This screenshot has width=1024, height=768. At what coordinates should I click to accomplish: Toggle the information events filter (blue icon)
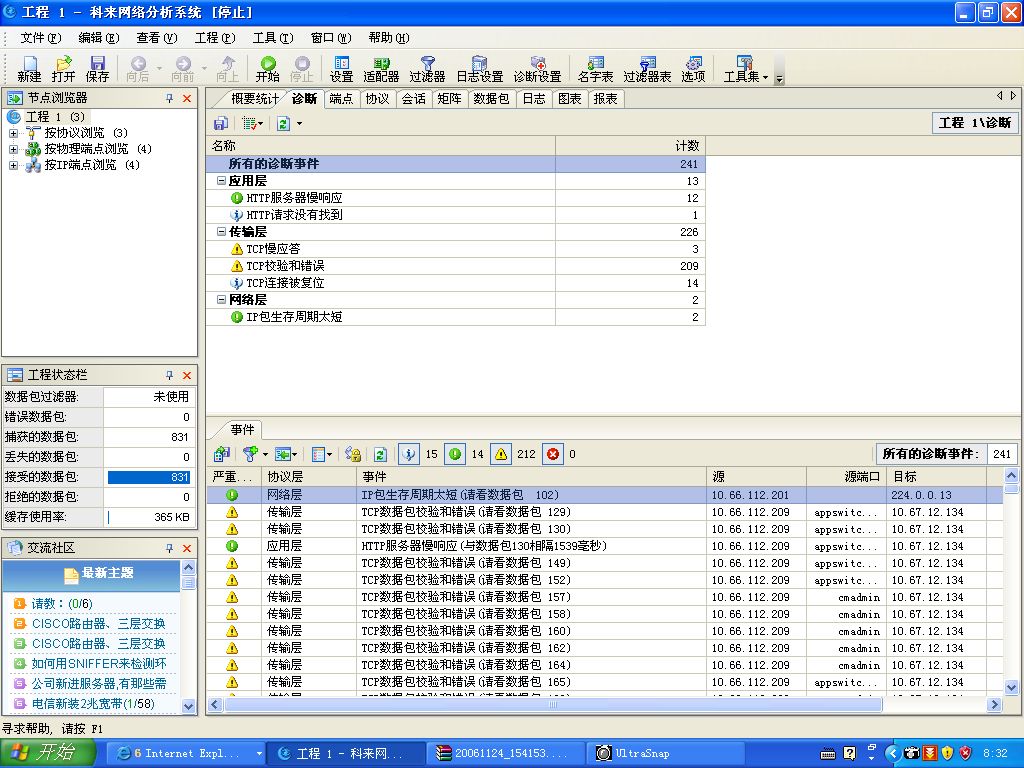click(409, 454)
